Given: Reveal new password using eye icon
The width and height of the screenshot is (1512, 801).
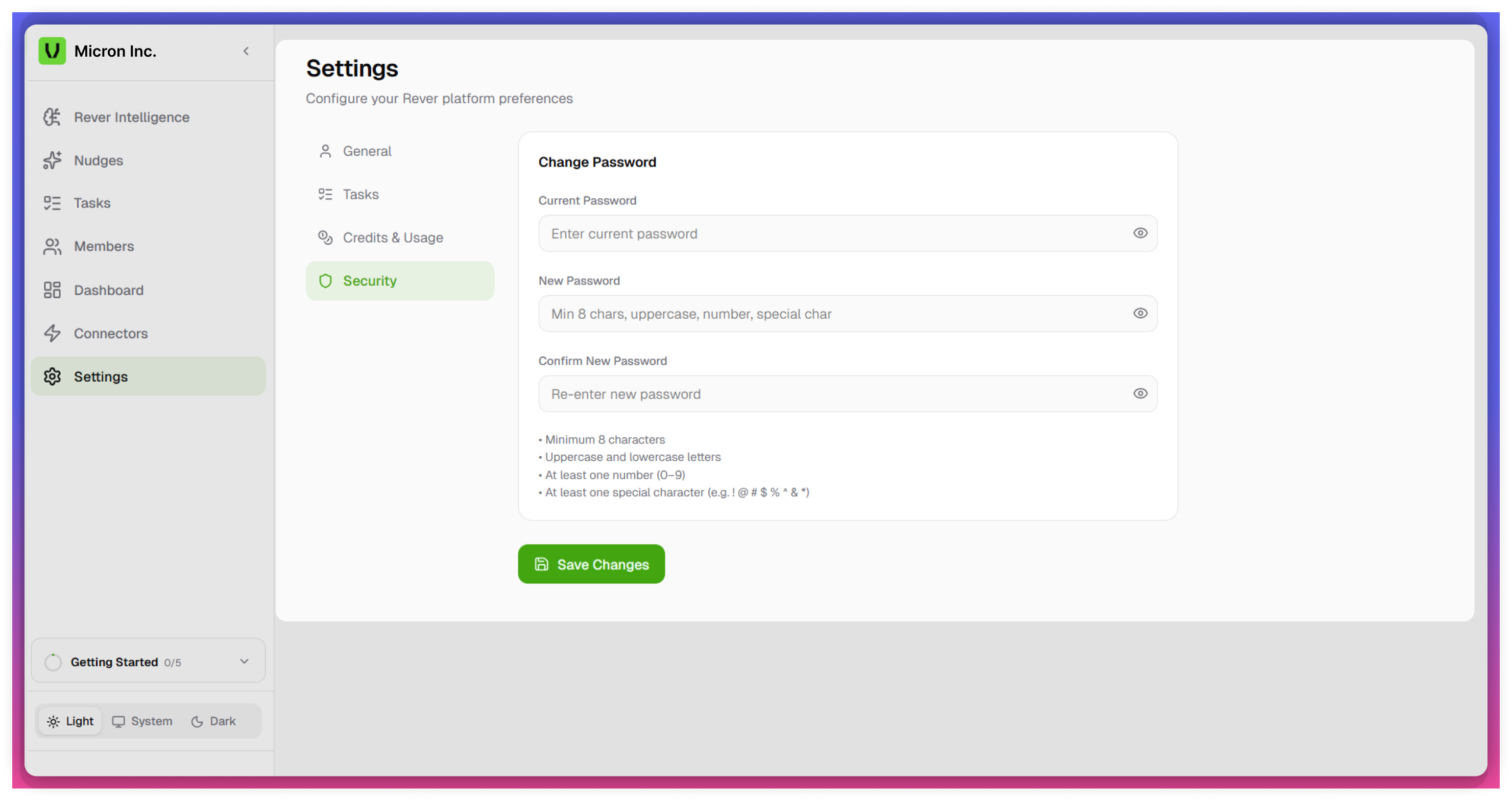Looking at the screenshot, I should [x=1140, y=314].
